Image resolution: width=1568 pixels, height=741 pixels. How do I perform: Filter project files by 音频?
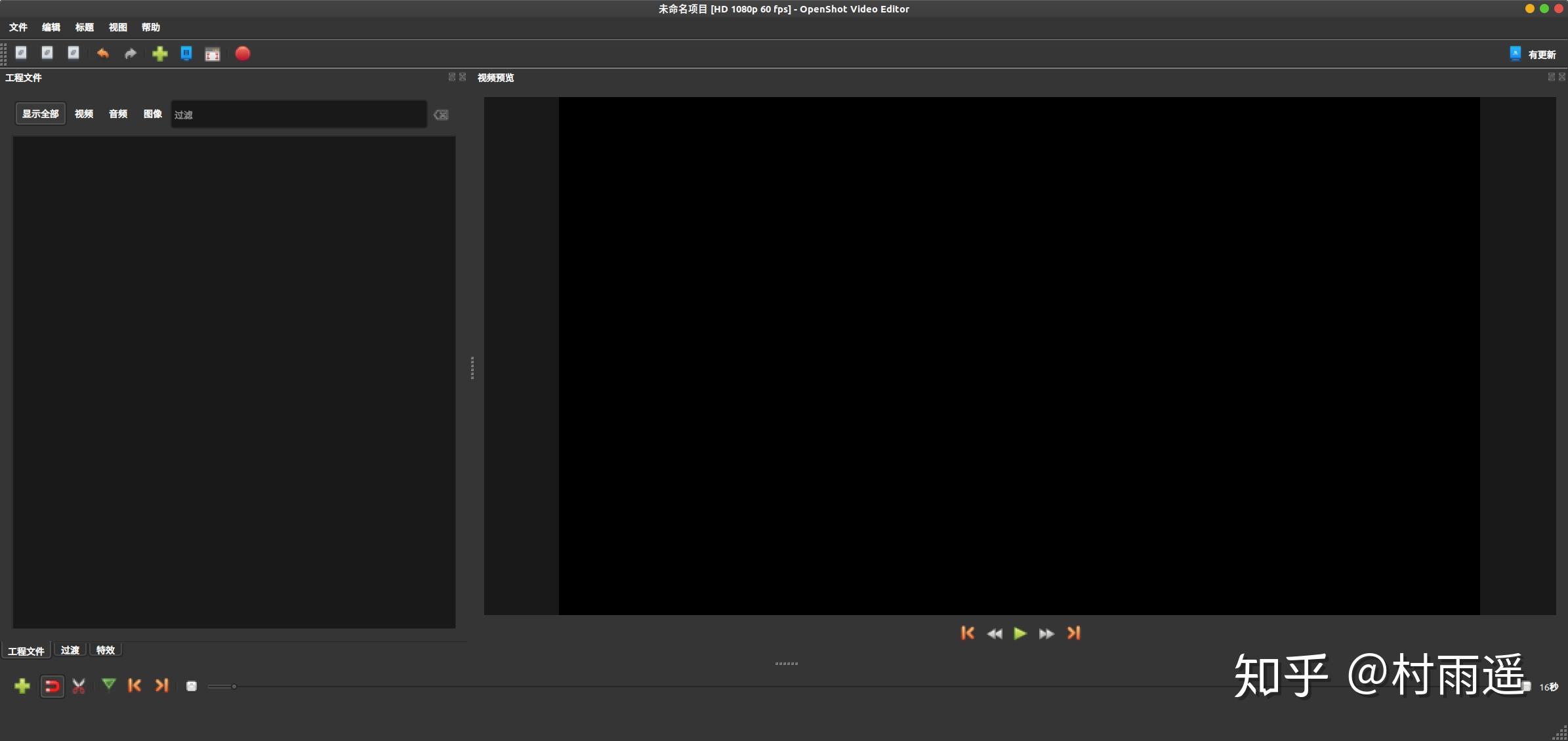click(118, 114)
